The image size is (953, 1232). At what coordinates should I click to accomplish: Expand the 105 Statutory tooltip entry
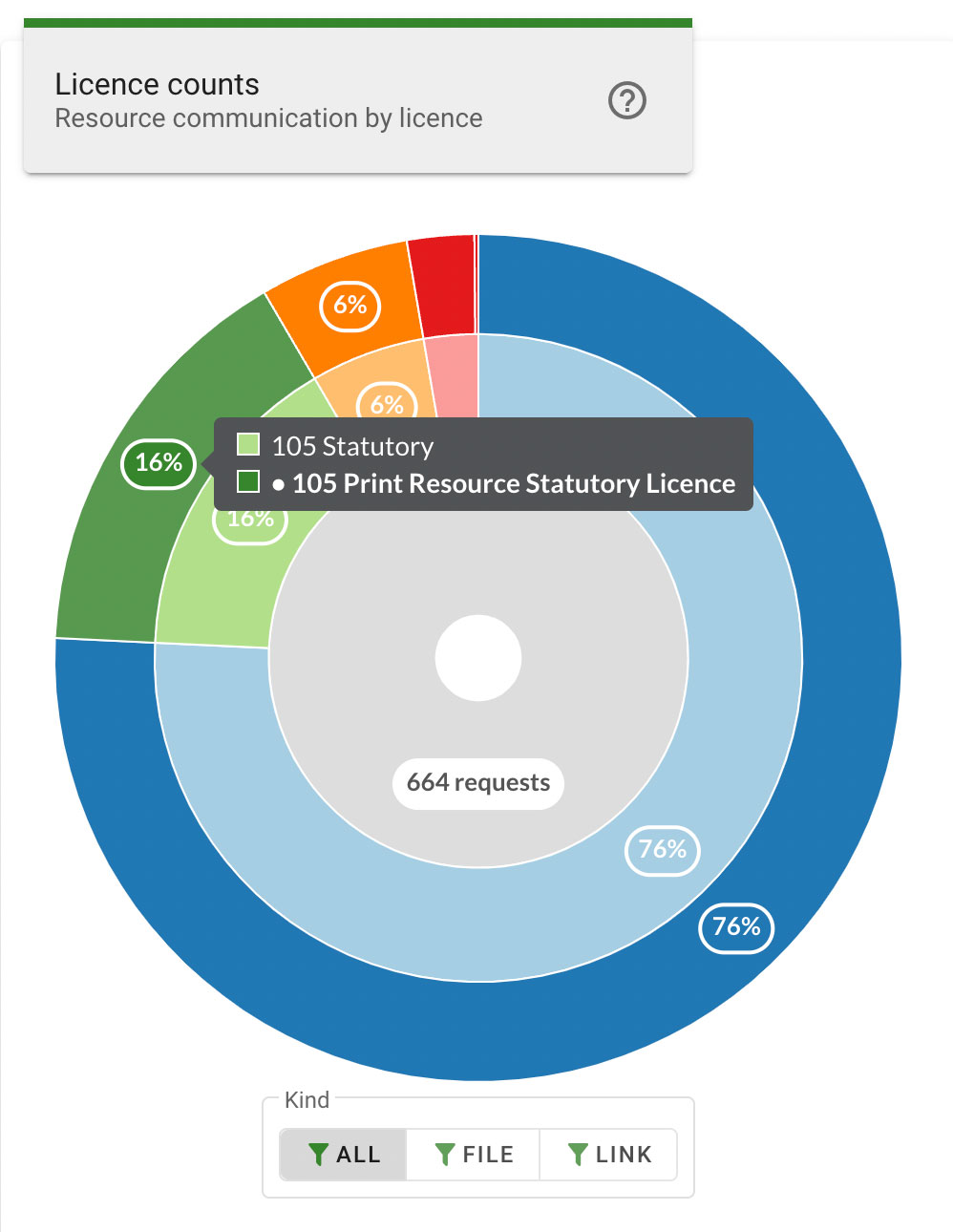(352, 446)
